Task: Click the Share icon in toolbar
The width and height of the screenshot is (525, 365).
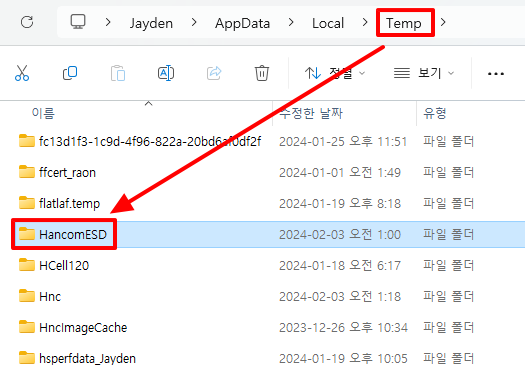Action: [x=214, y=73]
